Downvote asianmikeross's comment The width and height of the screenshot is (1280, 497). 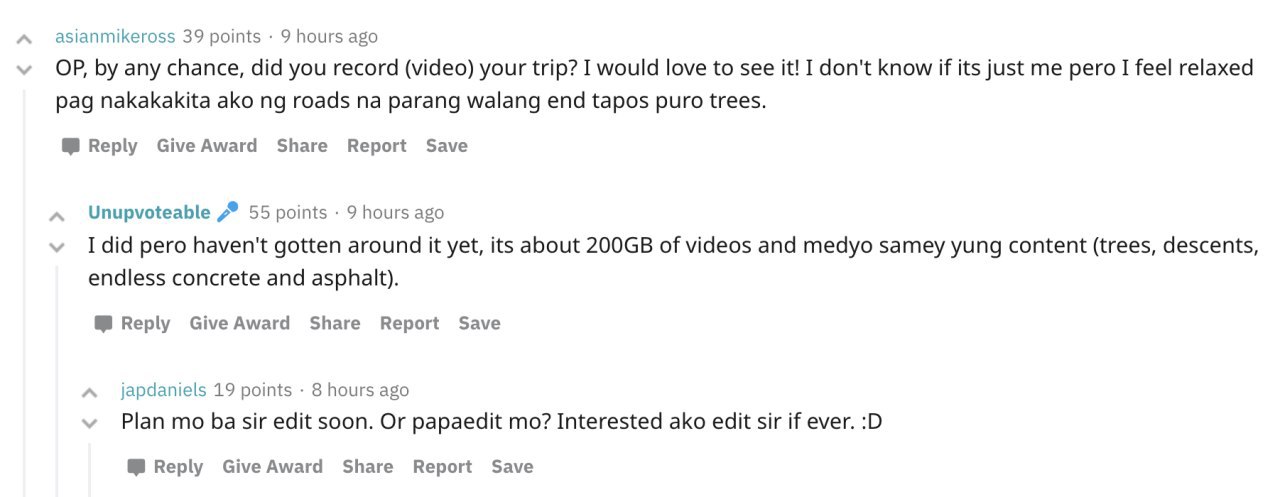[23, 70]
